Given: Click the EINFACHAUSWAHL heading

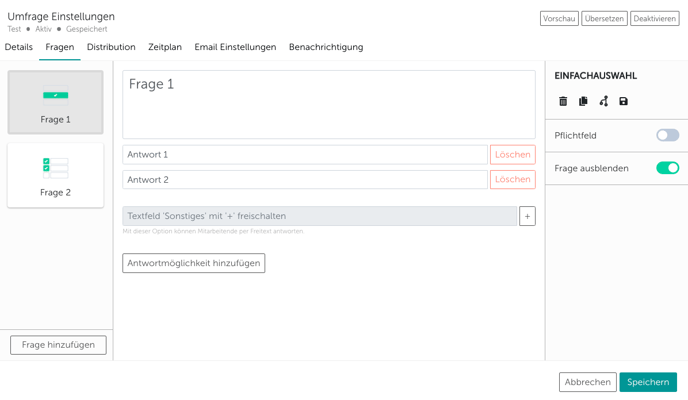Looking at the screenshot, I should click(595, 76).
